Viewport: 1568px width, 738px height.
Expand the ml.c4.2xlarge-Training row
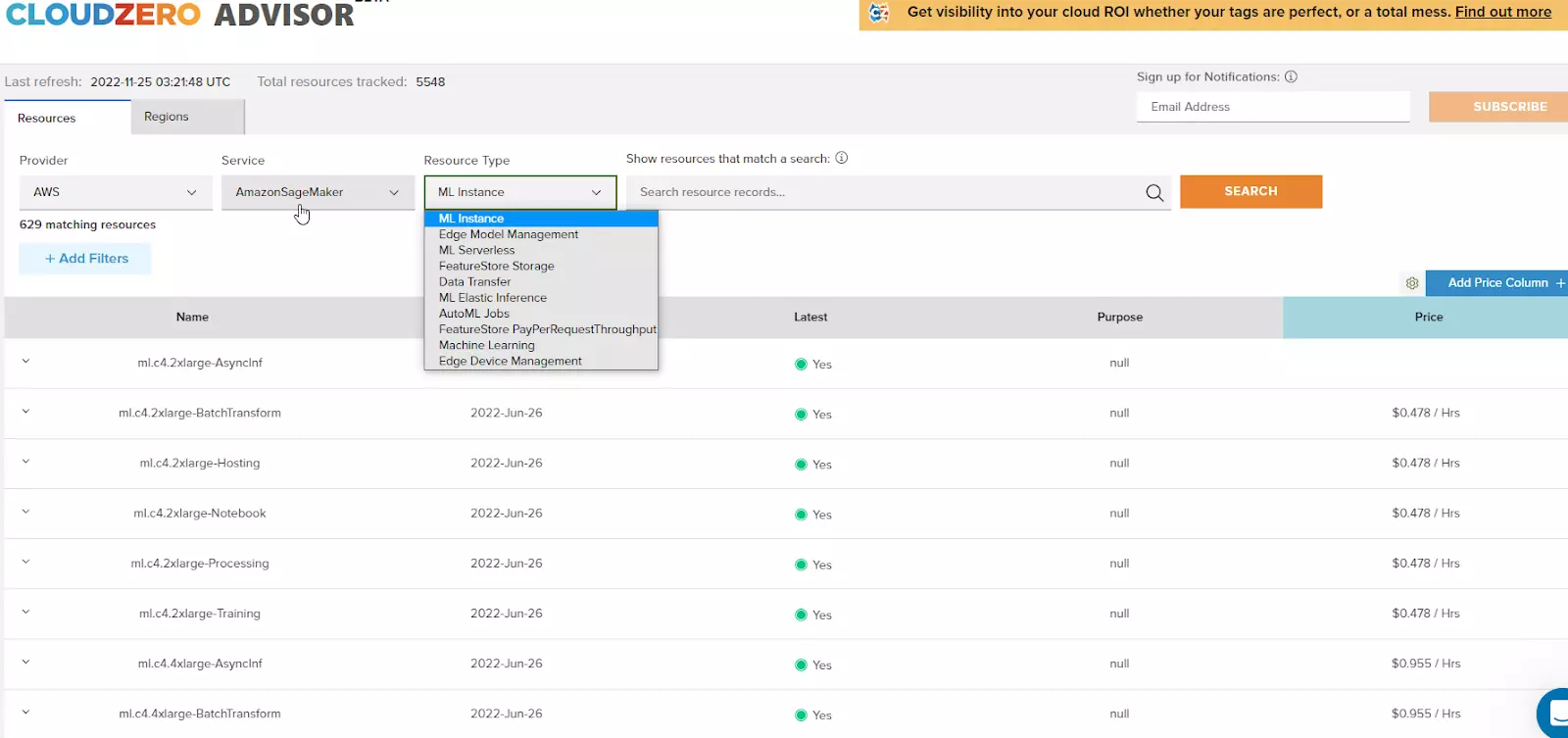coord(25,612)
